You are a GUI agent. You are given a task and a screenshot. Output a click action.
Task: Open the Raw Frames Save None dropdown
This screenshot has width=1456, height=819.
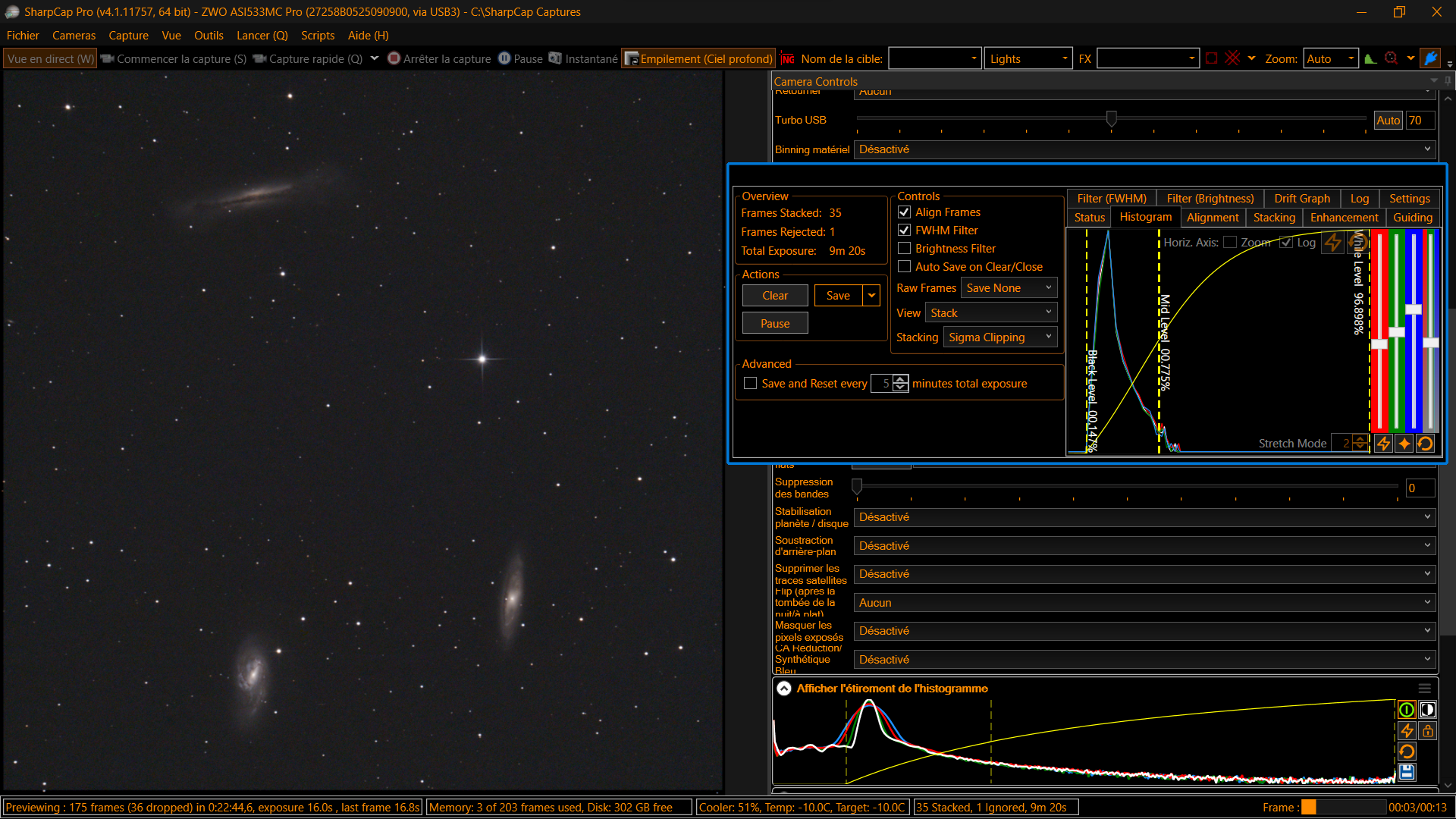click(1009, 288)
